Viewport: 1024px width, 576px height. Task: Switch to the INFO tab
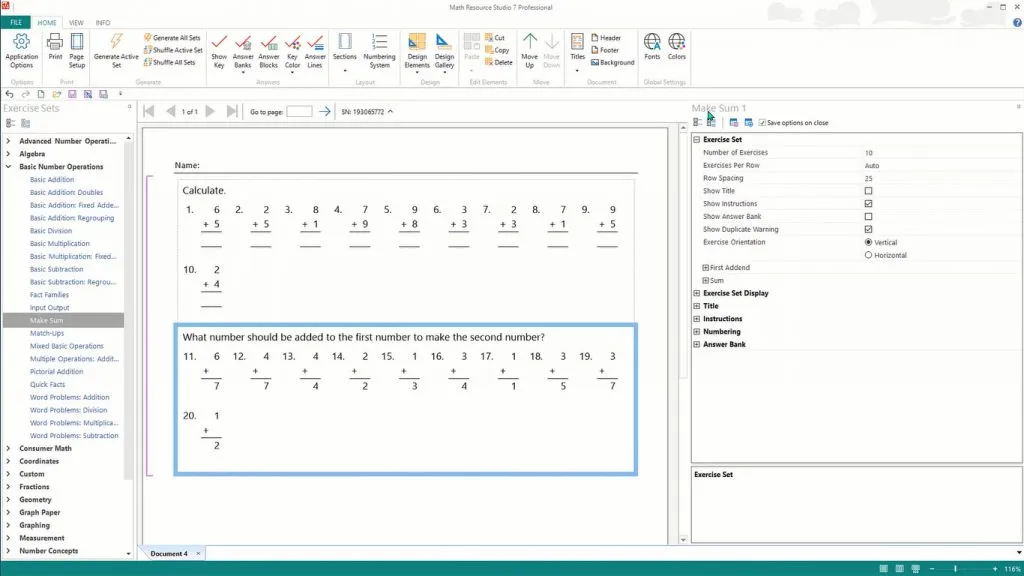tap(103, 22)
